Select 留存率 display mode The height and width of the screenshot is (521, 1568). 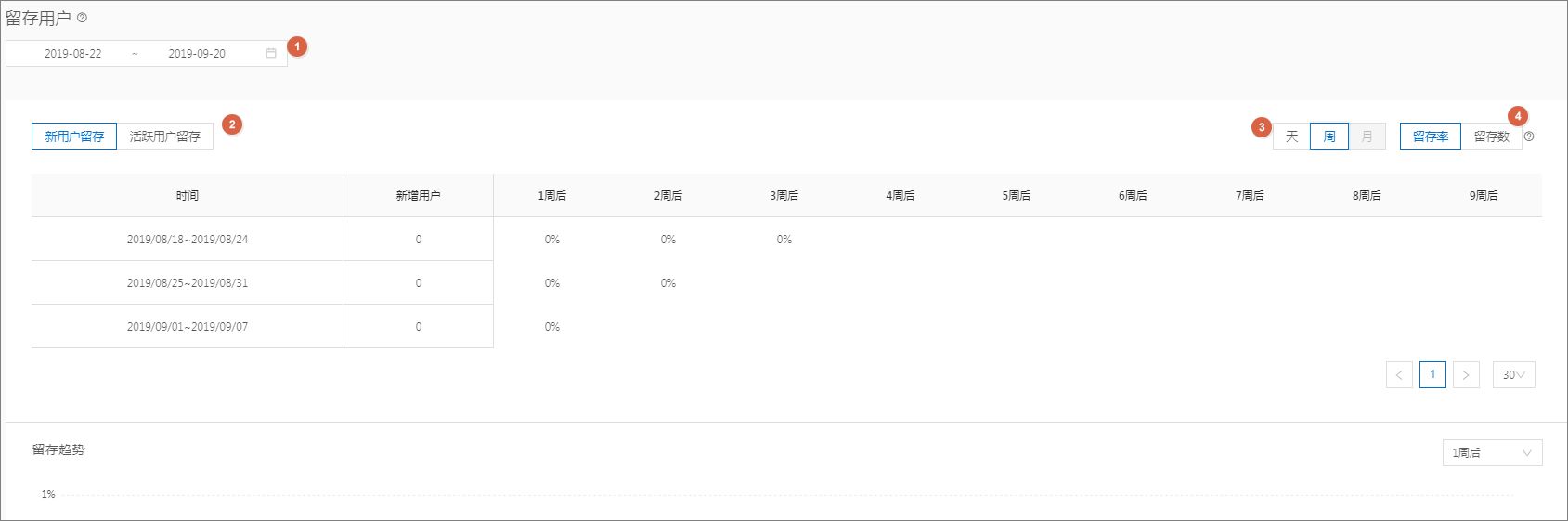[x=1430, y=137]
